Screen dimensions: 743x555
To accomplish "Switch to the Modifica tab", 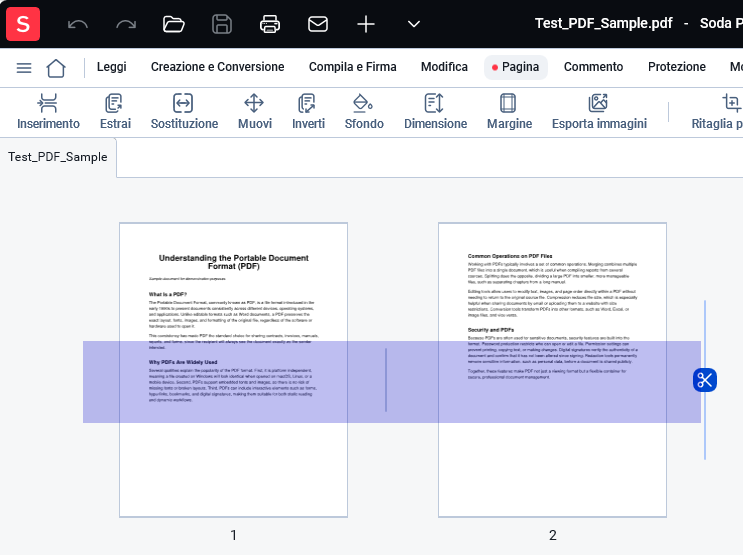I will coord(444,67).
